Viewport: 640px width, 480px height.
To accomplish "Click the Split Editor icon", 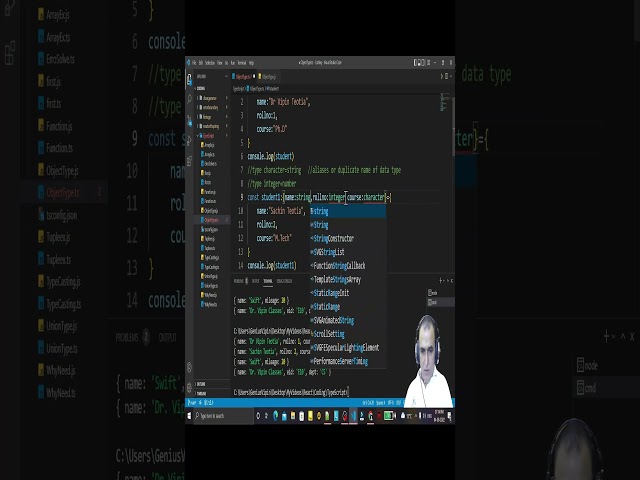I will pos(447,76).
